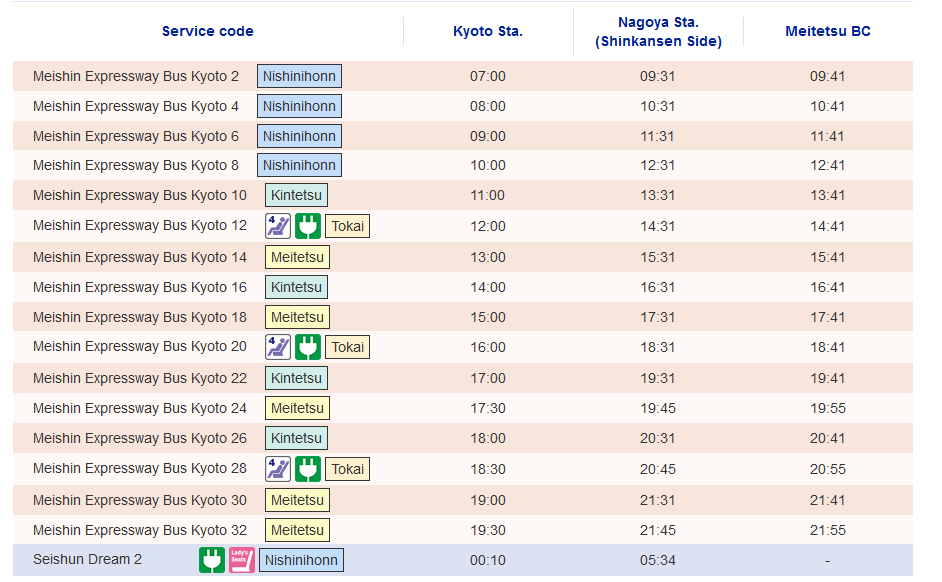
Task: Click the Kintetsu badge for Kyoto 16
Action: click(296, 287)
